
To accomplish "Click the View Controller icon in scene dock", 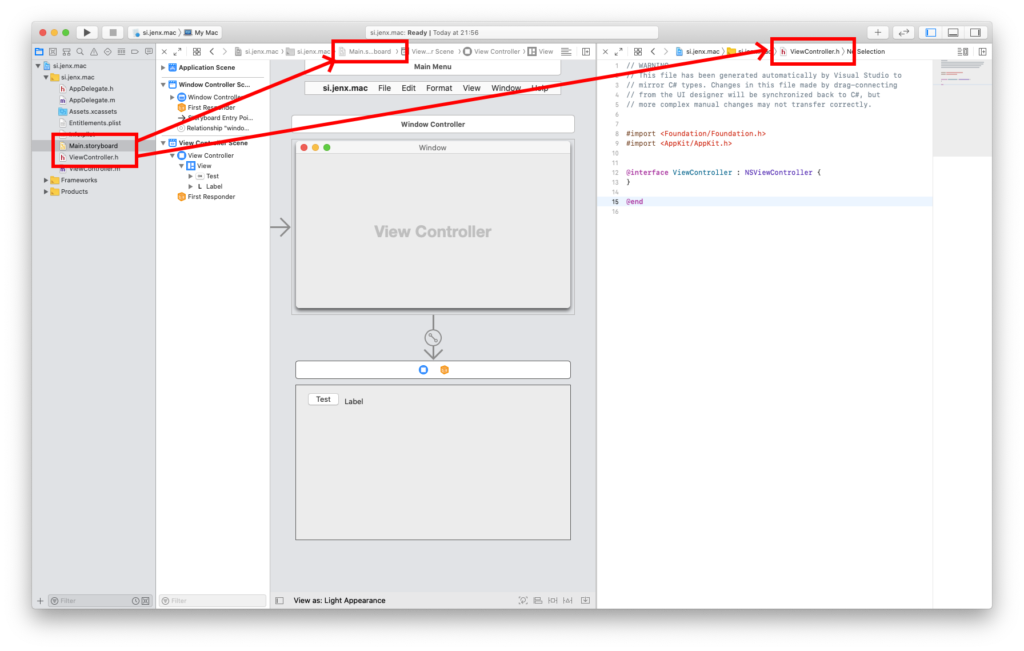I will (423, 370).
